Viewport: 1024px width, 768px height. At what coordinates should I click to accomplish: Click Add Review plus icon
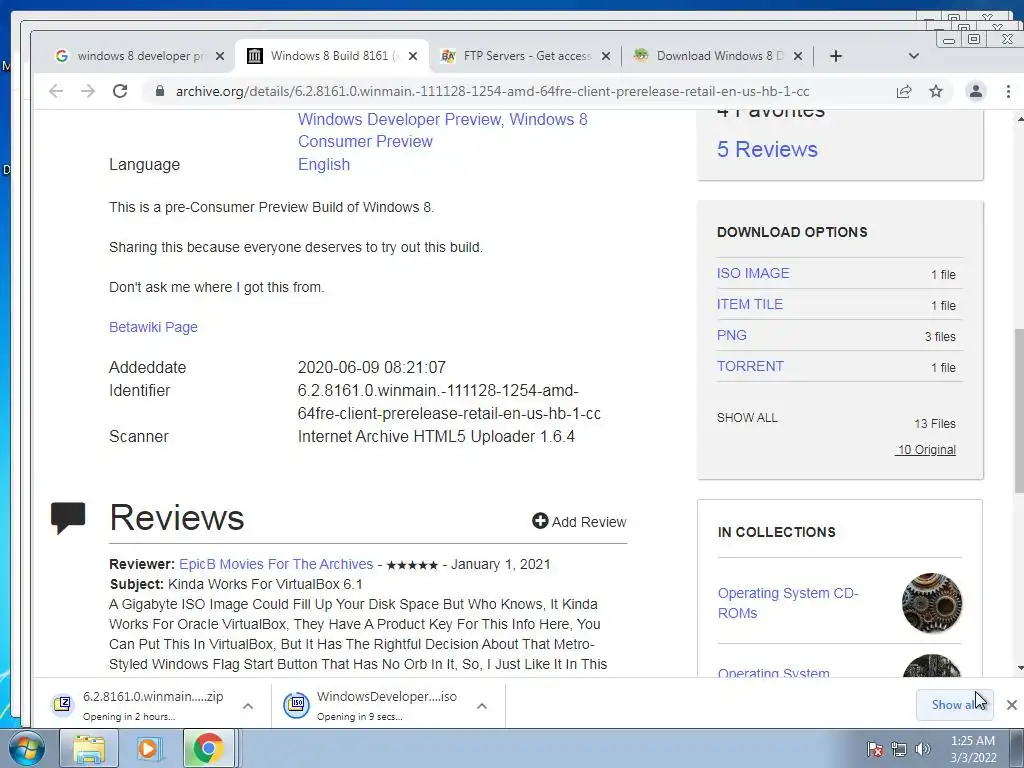[x=540, y=521]
